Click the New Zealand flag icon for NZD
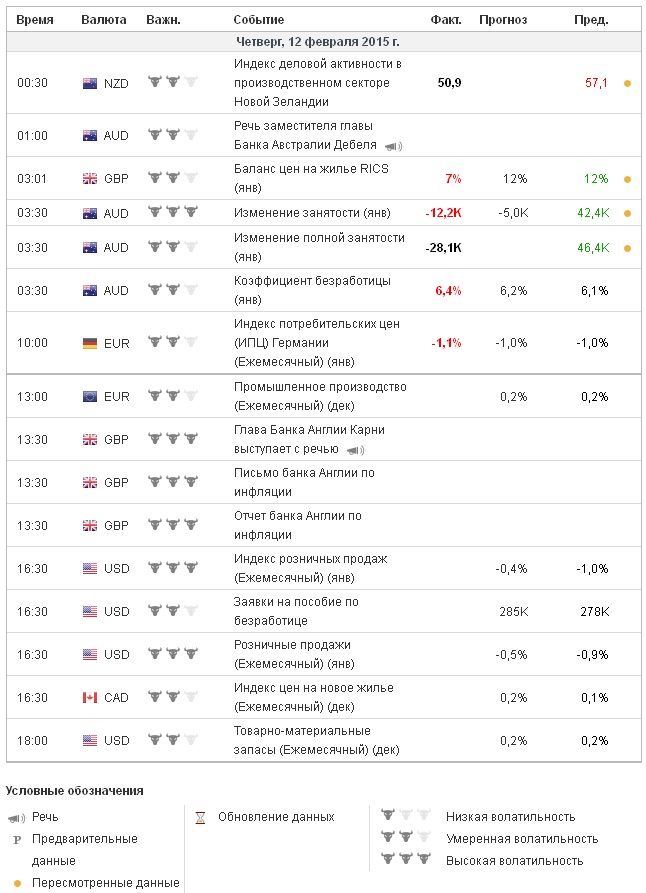Image resolution: width=646 pixels, height=893 pixels. coord(90,83)
